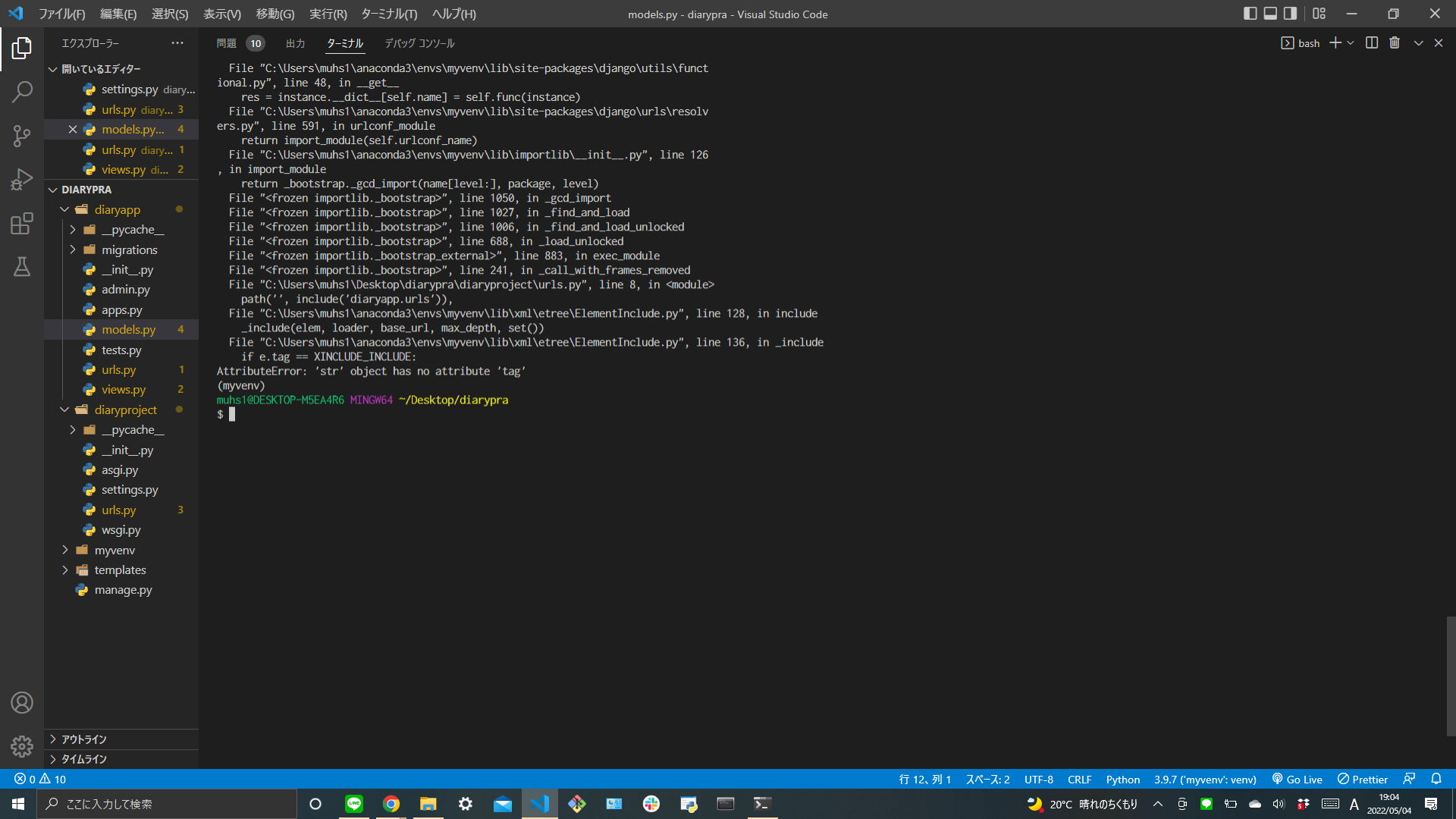Open the 表示(V) menu
The height and width of the screenshot is (819, 1456).
(x=222, y=14)
